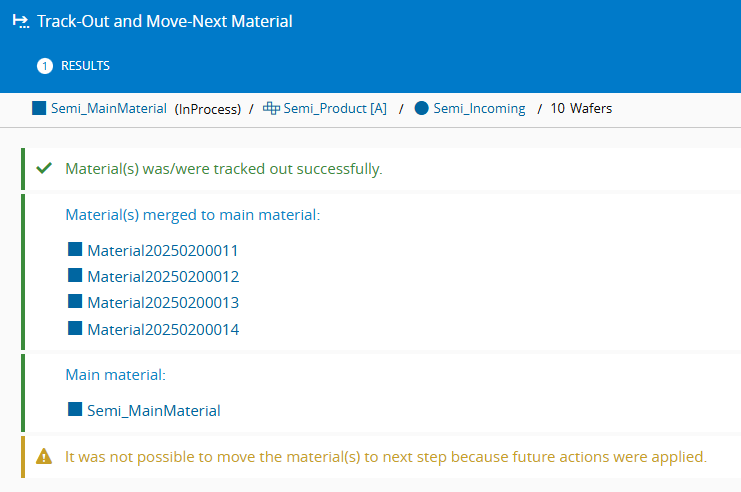Click the step 1 circle badge

[44, 66]
